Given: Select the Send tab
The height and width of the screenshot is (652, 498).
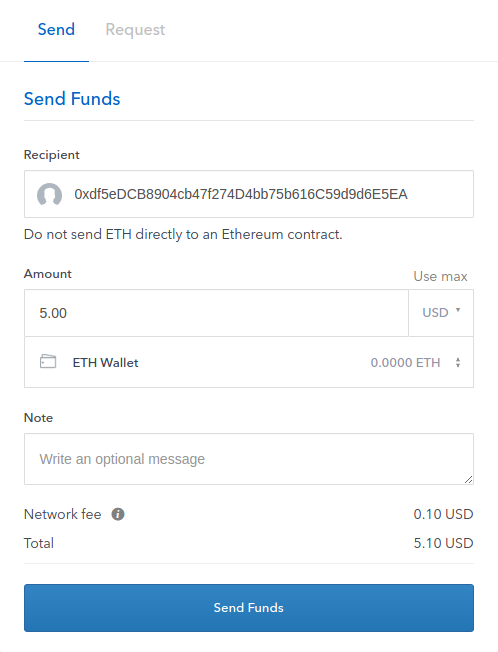Looking at the screenshot, I should pyautogui.click(x=56, y=30).
